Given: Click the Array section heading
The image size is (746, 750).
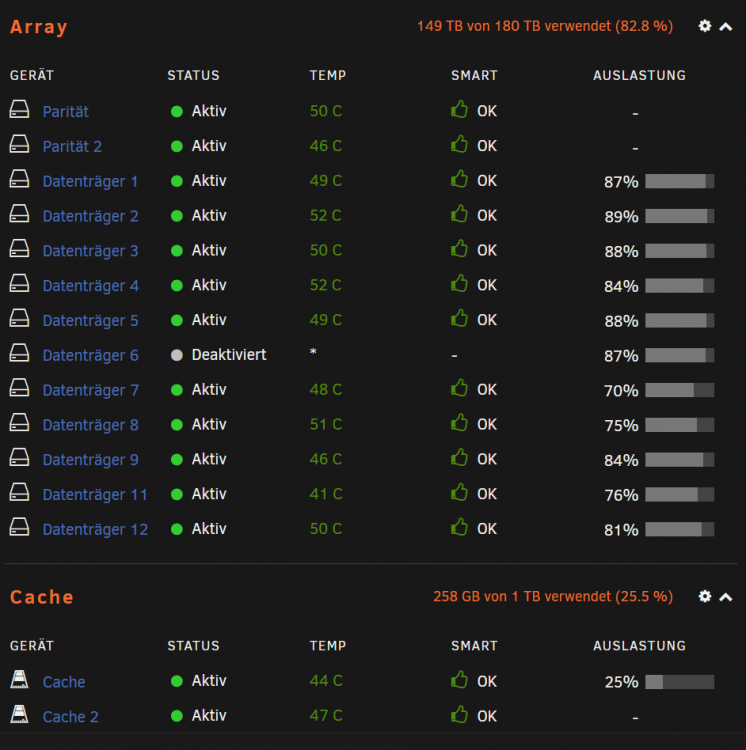Looking at the screenshot, I should click(x=39, y=27).
